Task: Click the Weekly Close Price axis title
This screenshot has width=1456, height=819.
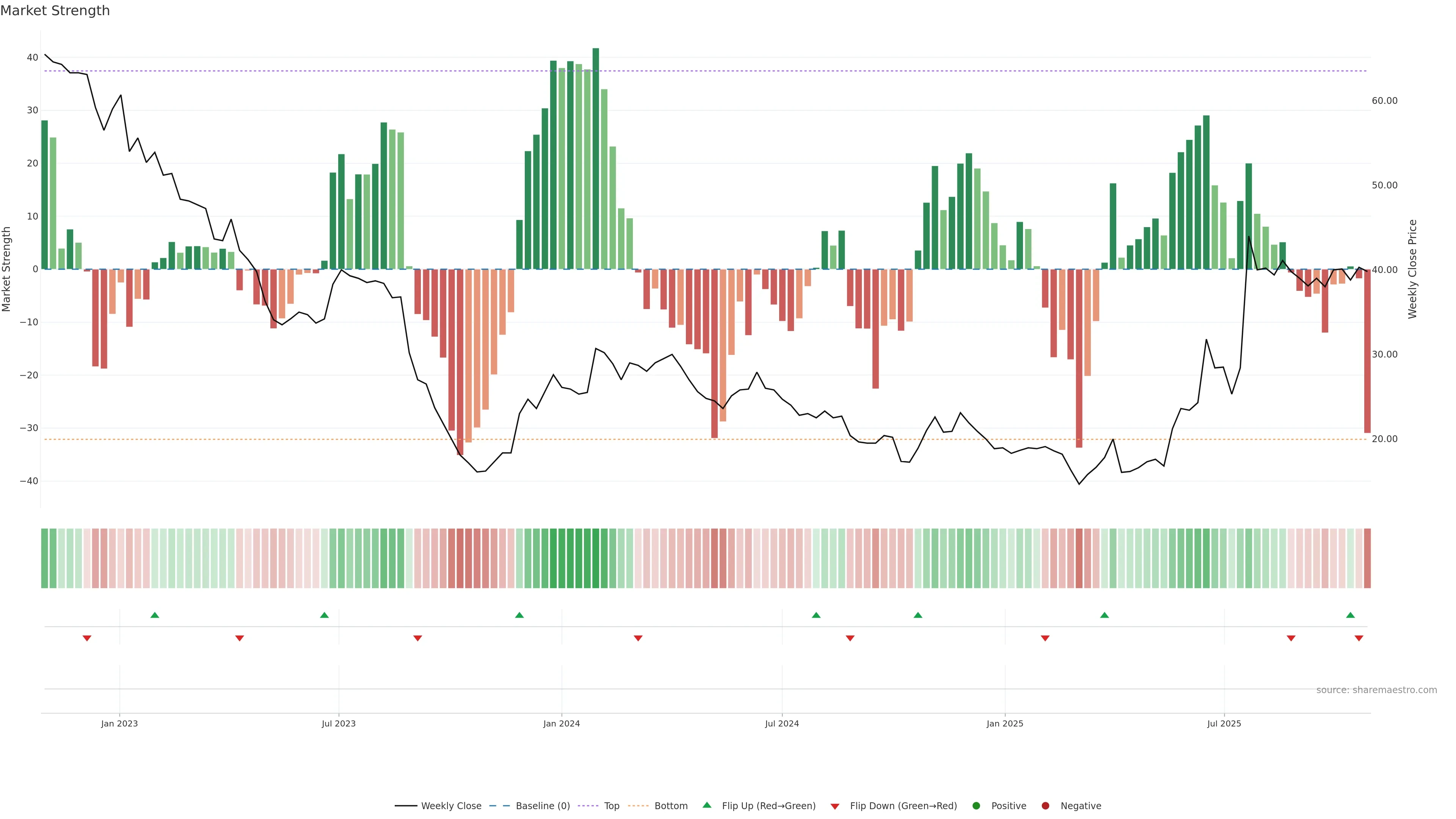Action: (x=1412, y=269)
